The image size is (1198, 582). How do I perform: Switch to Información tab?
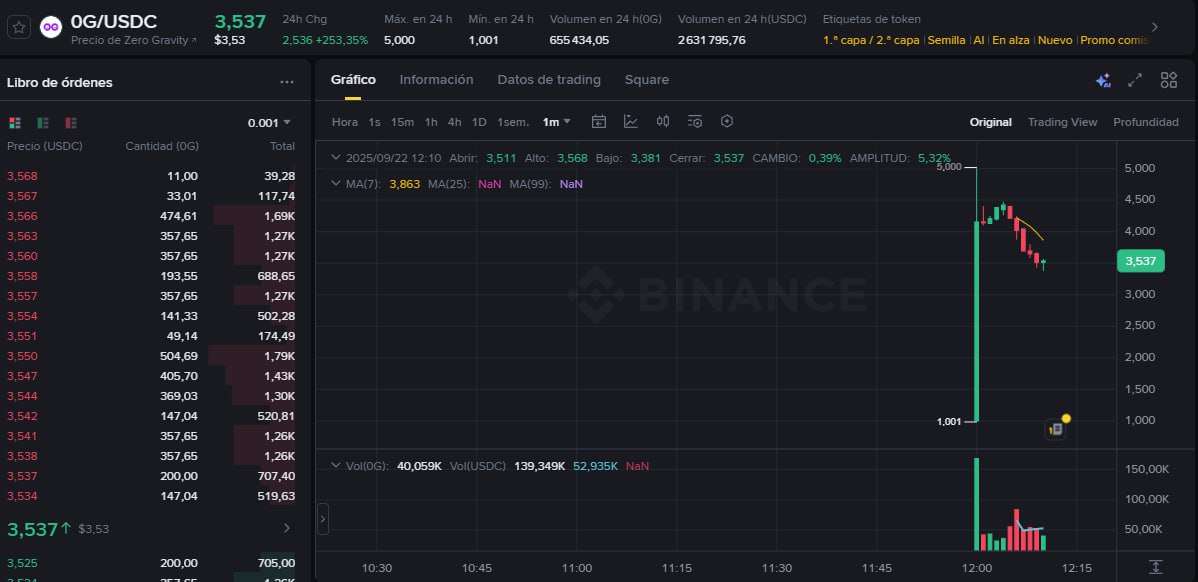point(436,79)
